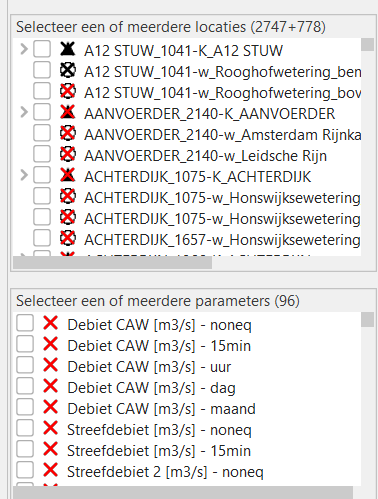Select checkbox for Streefdebiet 2 [m3/s] - noneq
The image size is (378, 499).
coord(25,470)
